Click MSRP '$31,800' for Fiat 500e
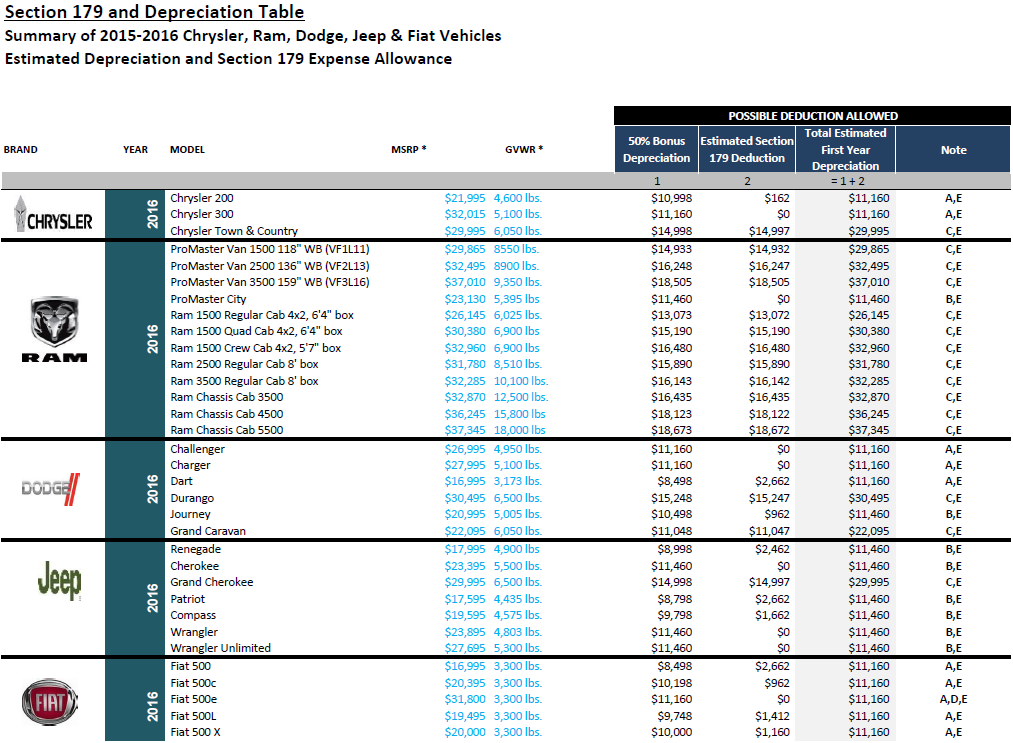 pos(465,699)
